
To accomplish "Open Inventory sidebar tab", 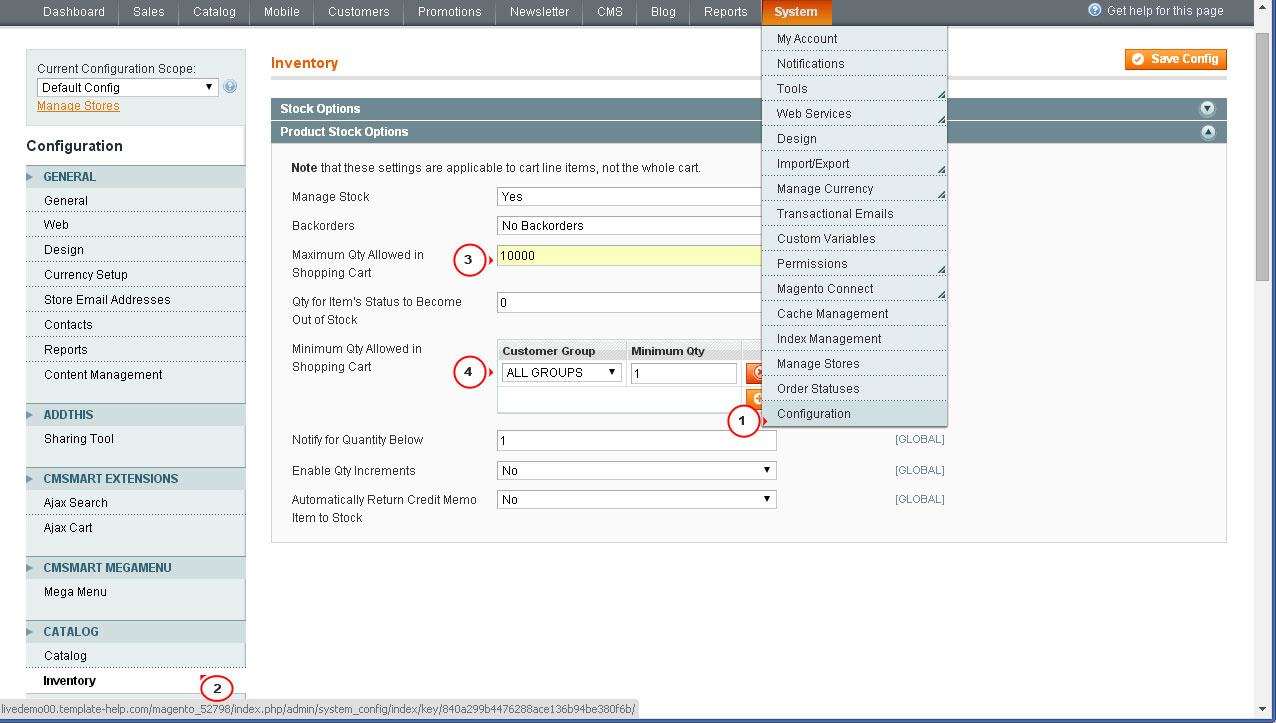I will coord(135,681).
